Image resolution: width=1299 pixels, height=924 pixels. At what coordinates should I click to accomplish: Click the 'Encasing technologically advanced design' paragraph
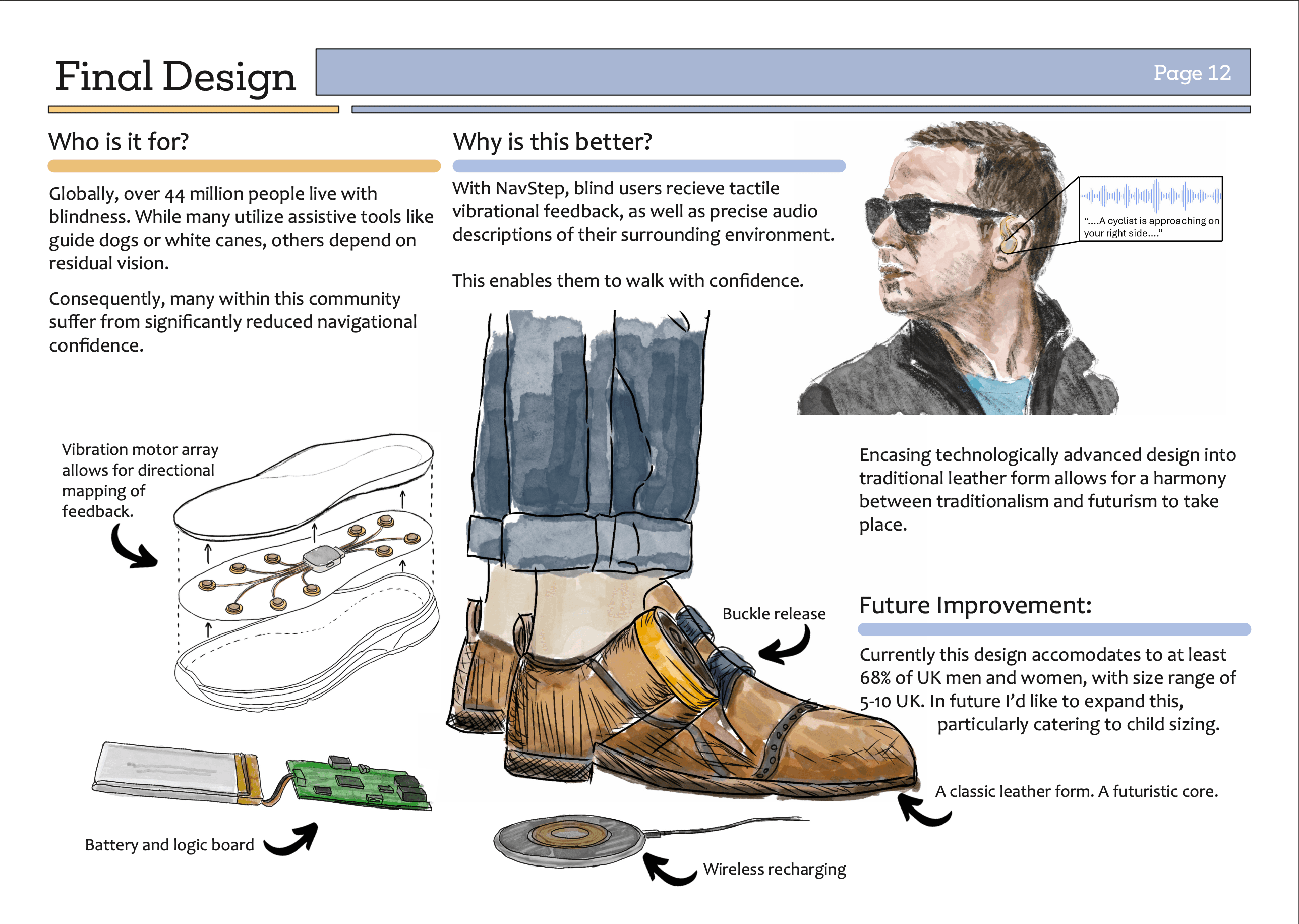coord(1047,489)
